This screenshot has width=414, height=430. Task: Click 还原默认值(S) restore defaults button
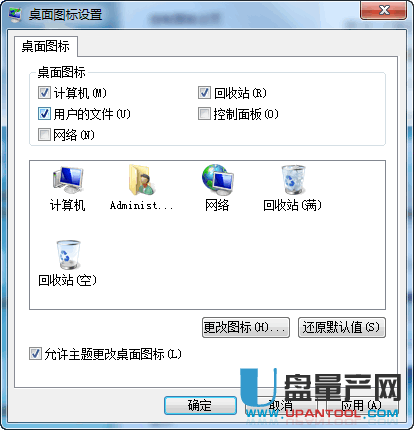coord(342,327)
